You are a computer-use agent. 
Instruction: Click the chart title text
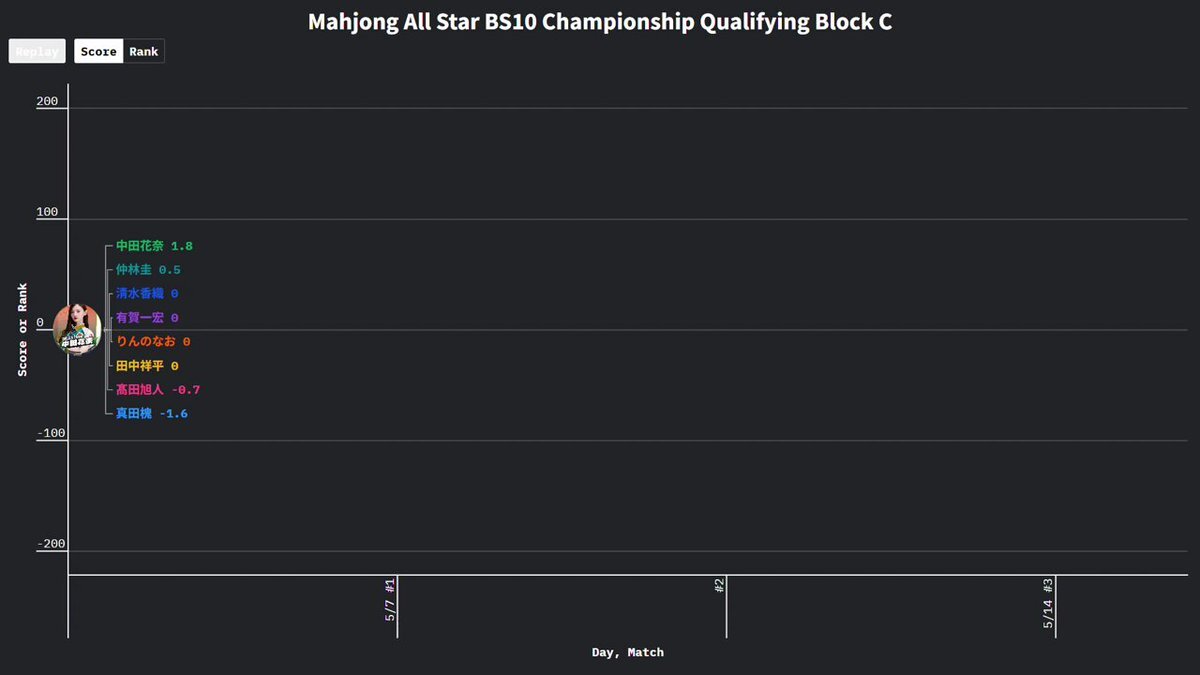coord(600,21)
